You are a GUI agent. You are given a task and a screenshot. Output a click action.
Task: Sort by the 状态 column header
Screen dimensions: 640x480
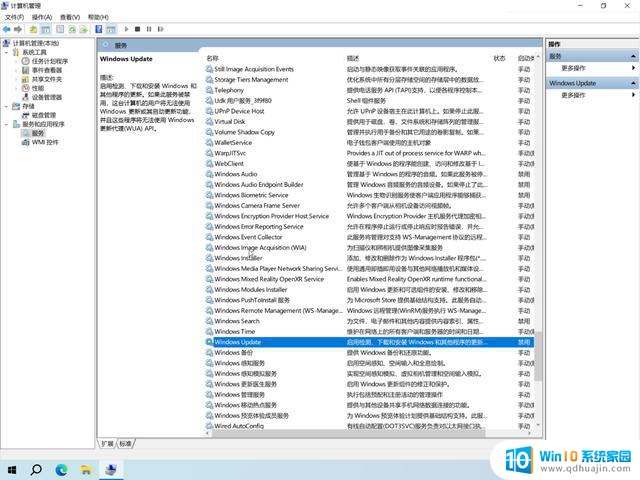point(502,58)
